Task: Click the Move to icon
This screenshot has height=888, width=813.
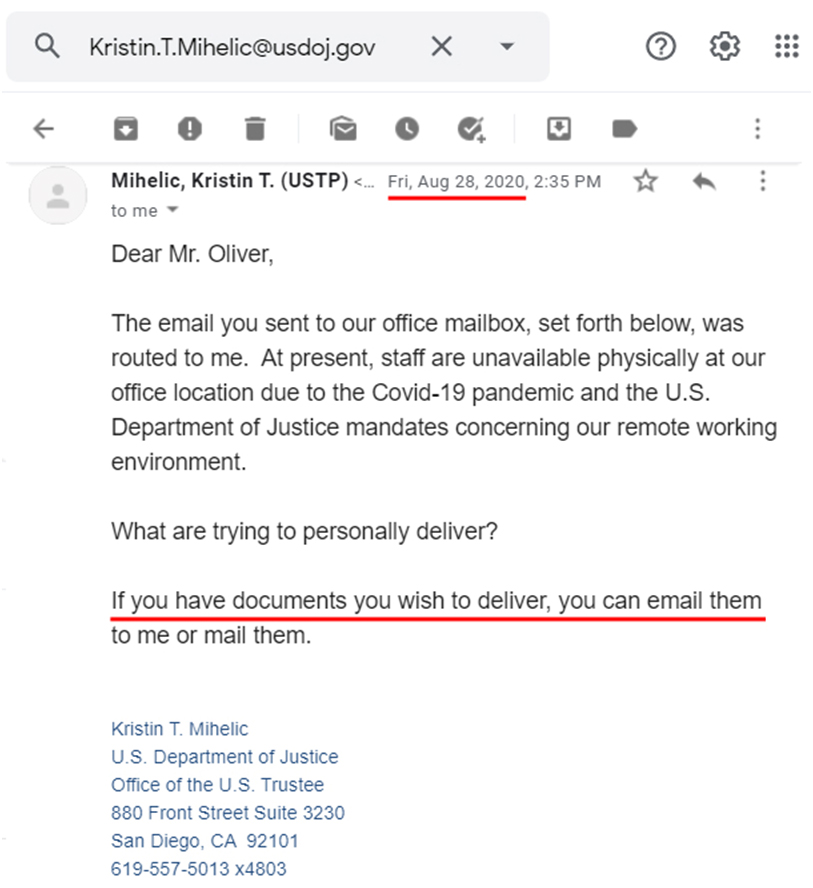Action: (559, 129)
